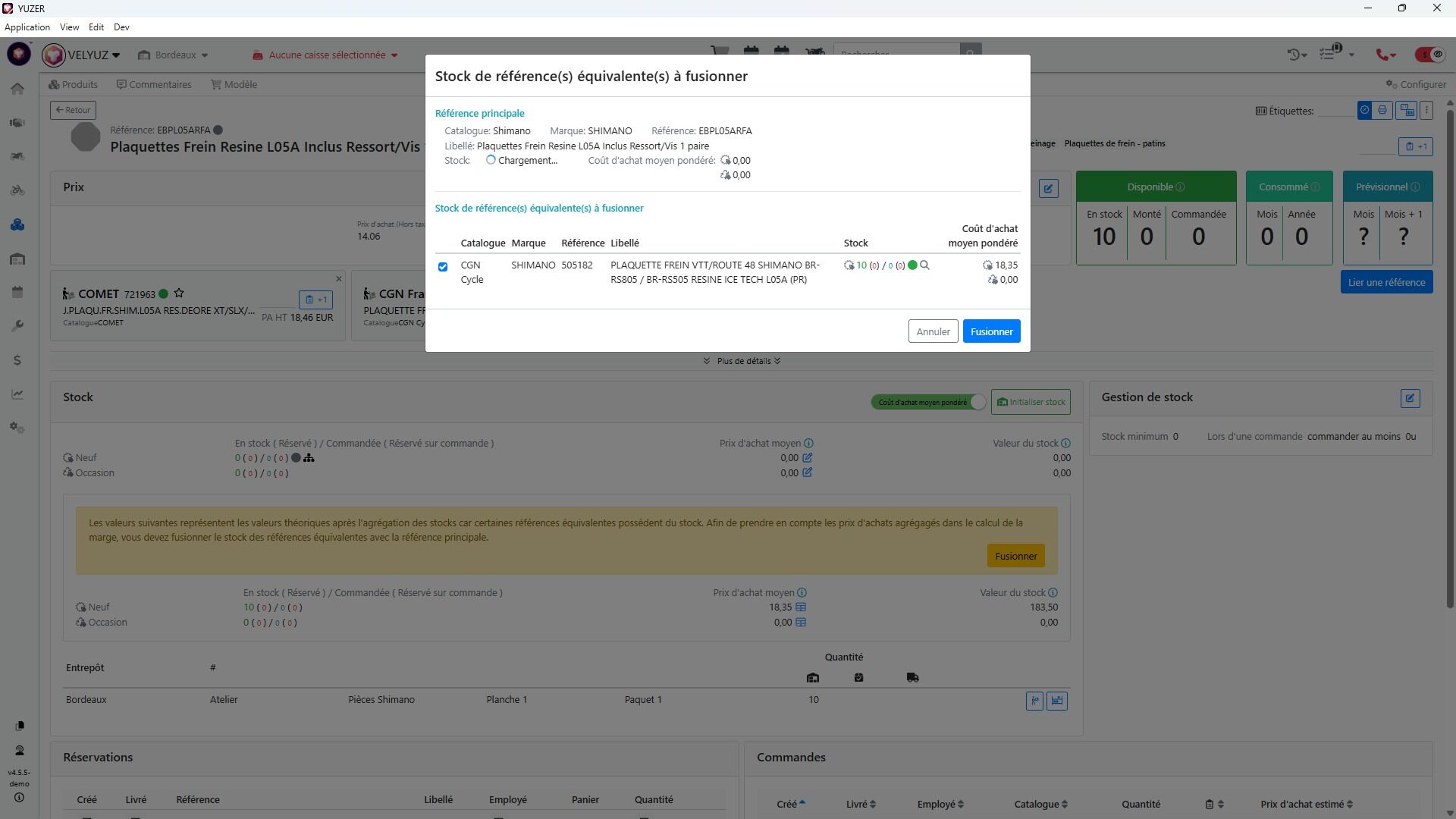Open the statistics chart sidebar icon
The width and height of the screenshot is (1456, 819).
[x=17, y=394]
